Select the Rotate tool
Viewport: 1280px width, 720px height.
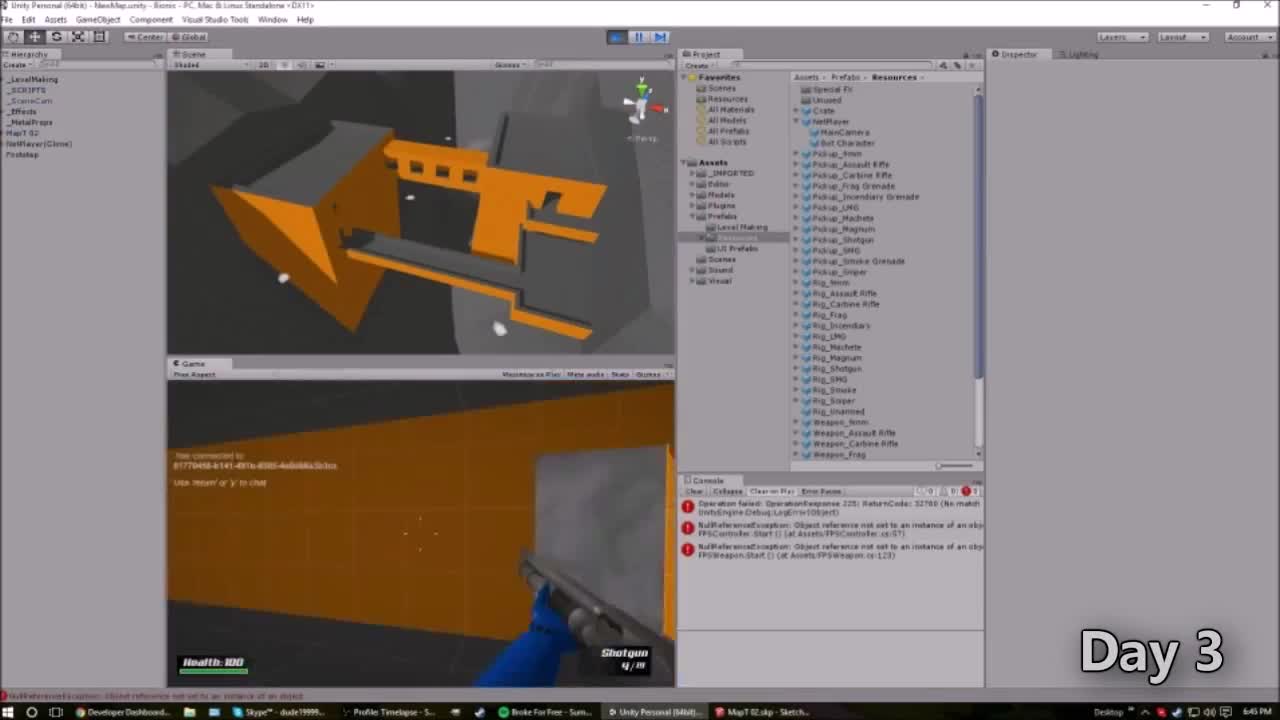(55, 36)
